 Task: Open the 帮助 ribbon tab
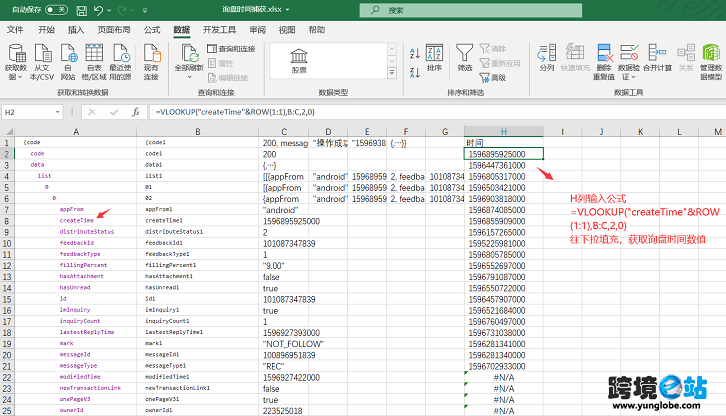click(x=317, y=30)
